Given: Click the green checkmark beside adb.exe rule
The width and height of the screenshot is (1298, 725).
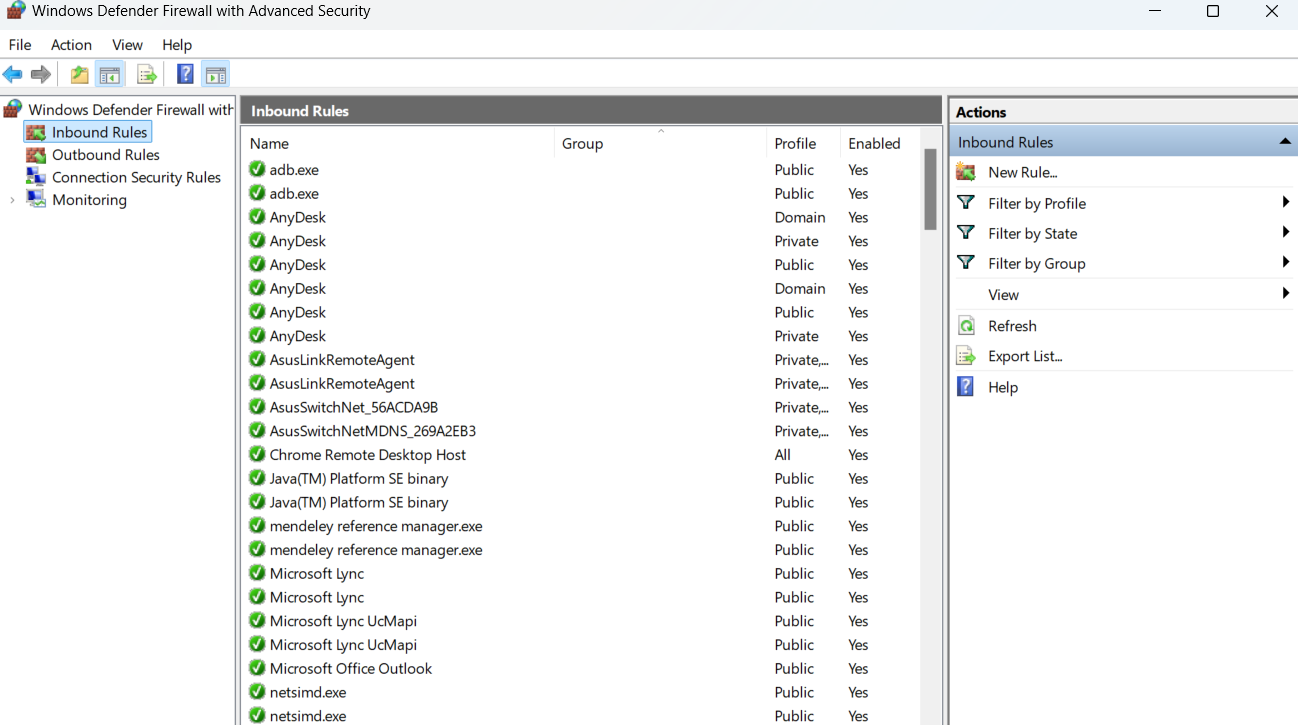Looking at the screenshot, I should 258,169.
